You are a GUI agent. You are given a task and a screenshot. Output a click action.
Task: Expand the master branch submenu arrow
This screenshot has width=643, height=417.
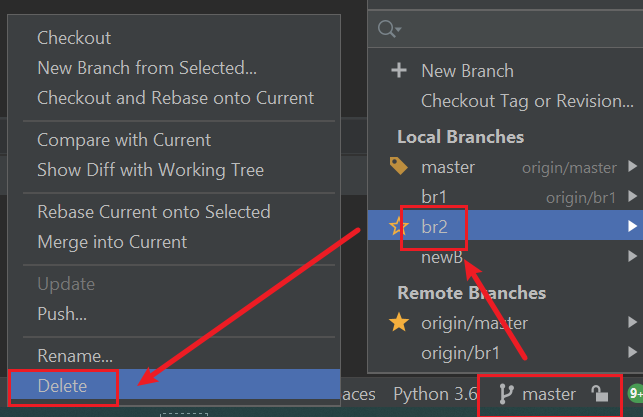(632, 166)
